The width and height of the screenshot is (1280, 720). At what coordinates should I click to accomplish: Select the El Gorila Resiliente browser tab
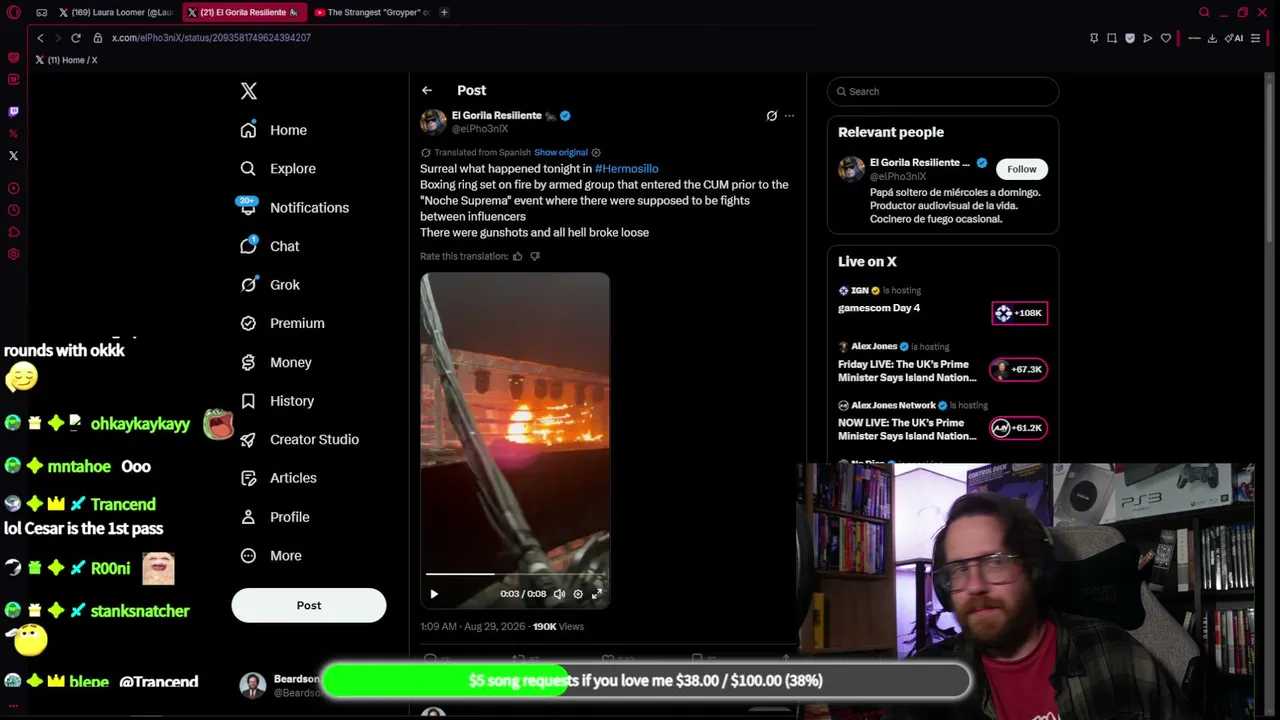[243, 12]
